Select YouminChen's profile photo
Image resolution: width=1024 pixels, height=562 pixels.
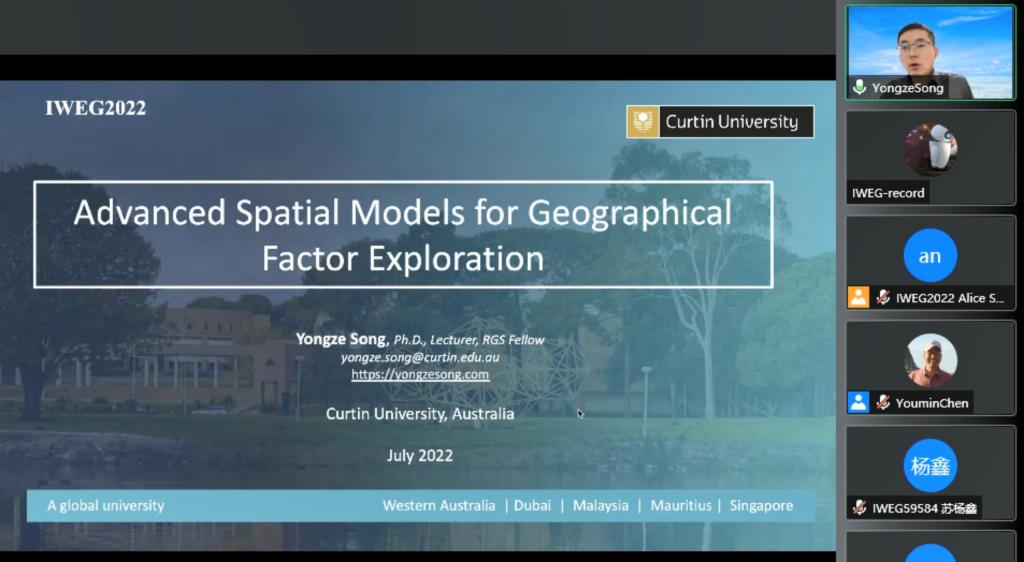click(x=930, y=360)
